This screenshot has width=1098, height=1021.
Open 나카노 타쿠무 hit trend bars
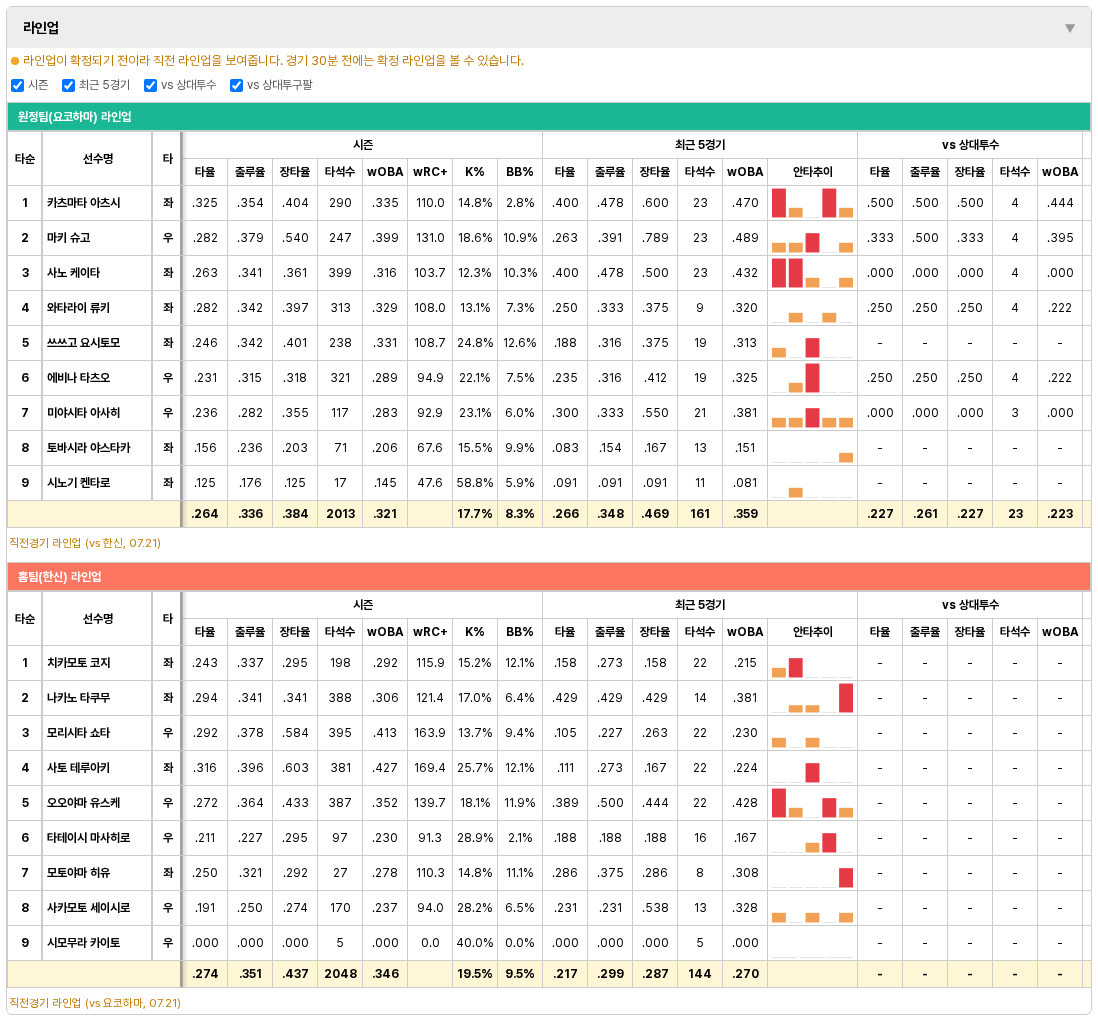(x=812, y=698)
